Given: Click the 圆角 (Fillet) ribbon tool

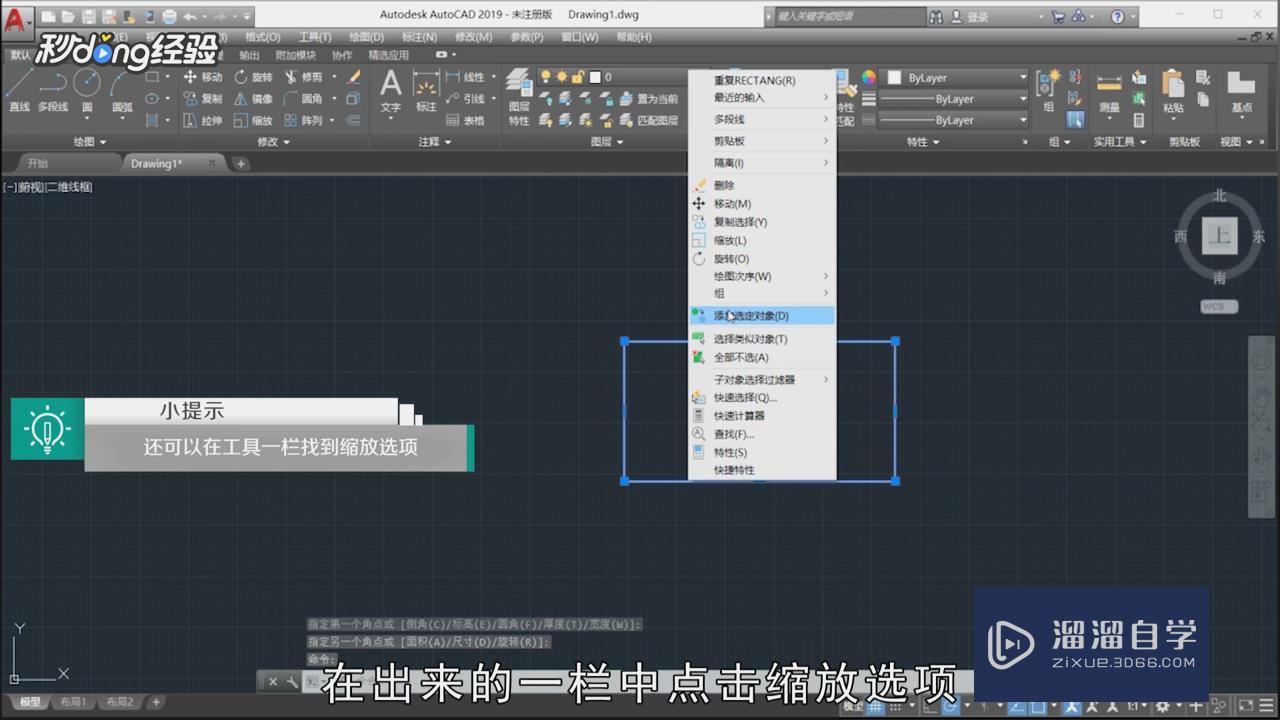Looking at the screenshot, I should tap(303, 99).
